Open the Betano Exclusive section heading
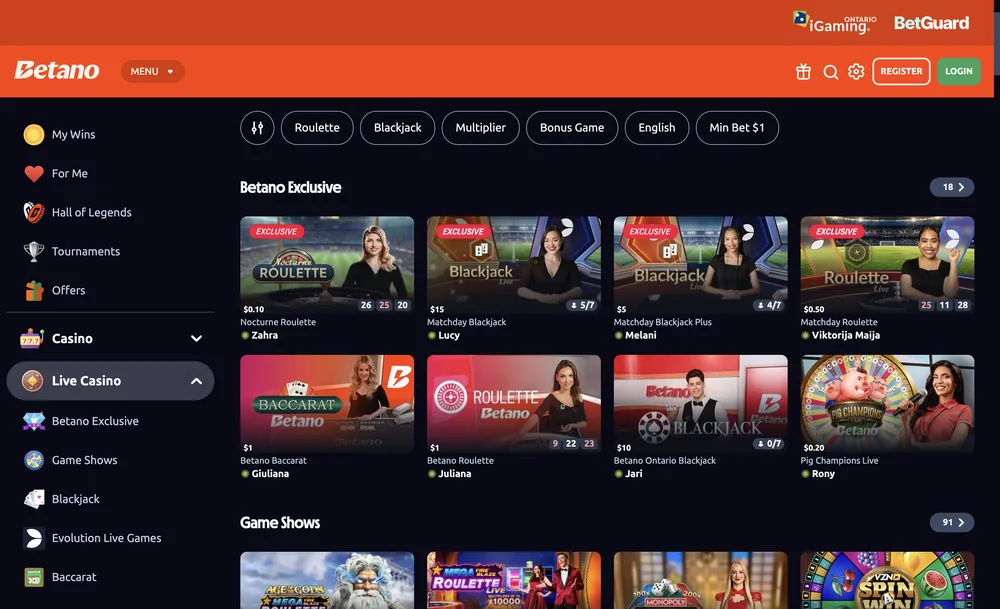 pyautogui.click(x=290, y=187)
